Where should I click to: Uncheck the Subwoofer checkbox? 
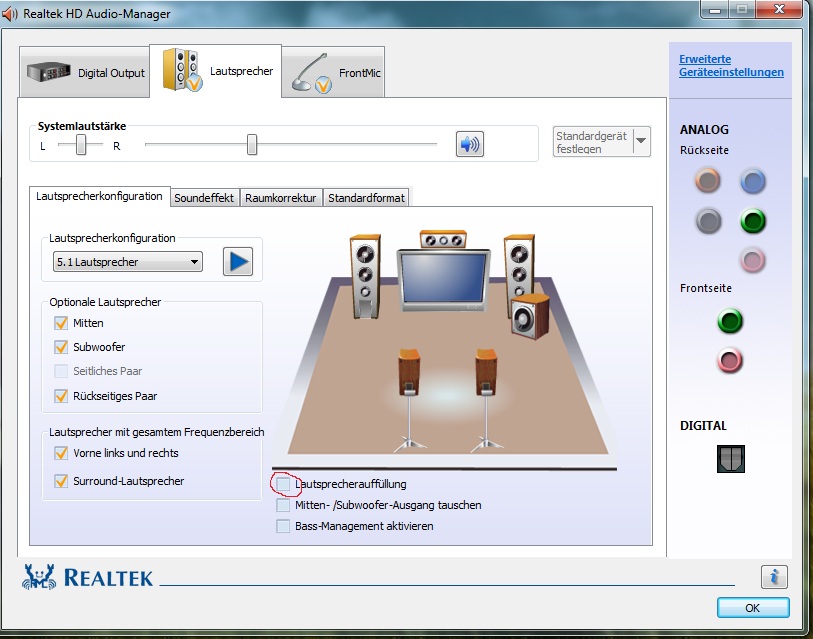(x=61, y=347)
